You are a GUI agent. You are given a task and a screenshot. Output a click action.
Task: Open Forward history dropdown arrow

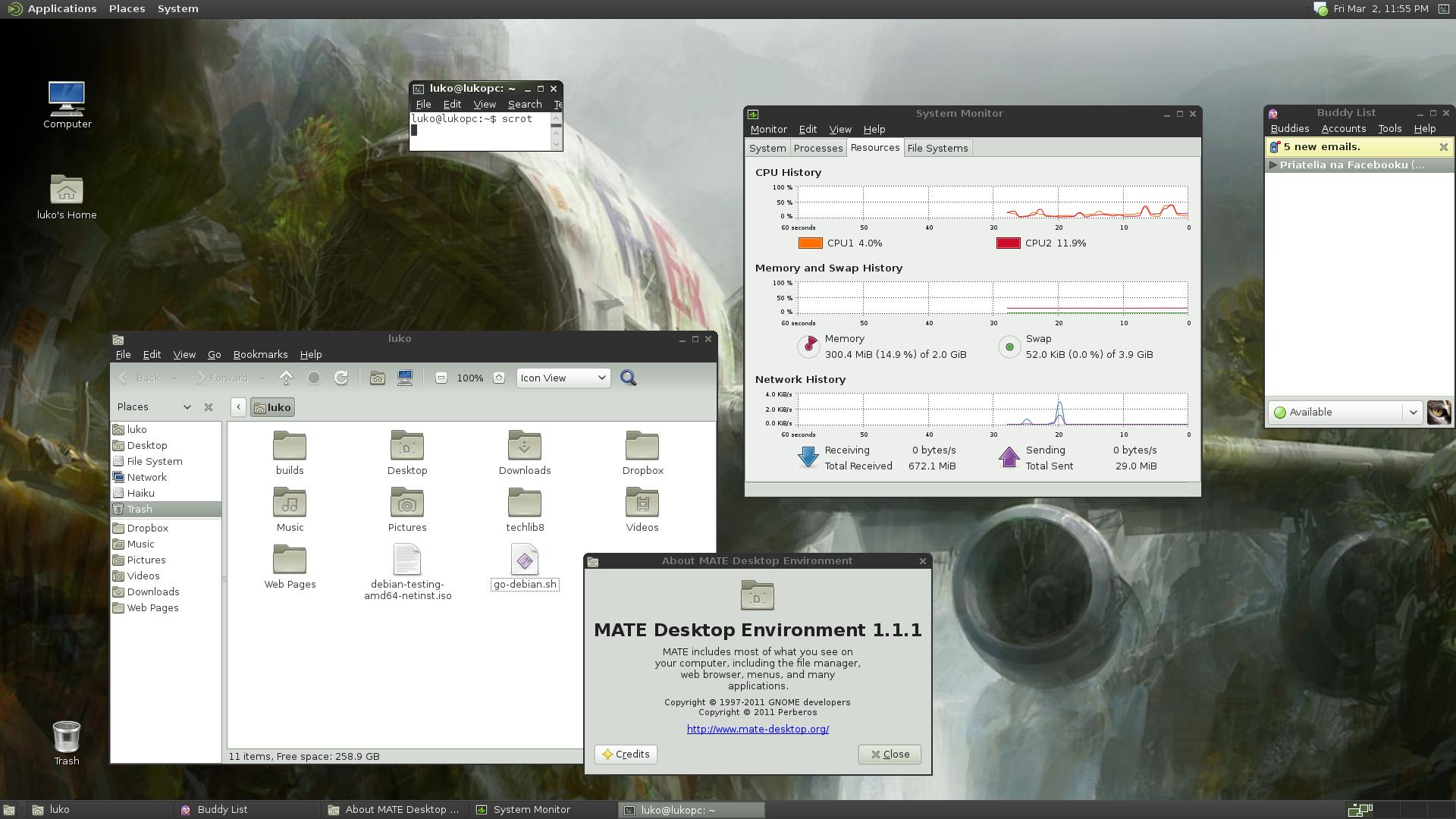click(x=262, y=378)
